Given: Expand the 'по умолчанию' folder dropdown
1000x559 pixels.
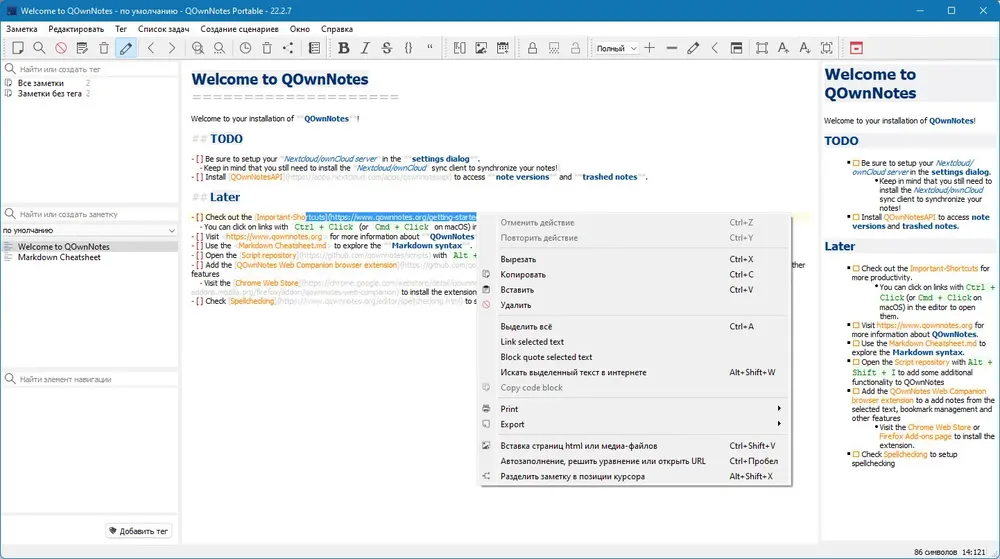Looking at the screenshot, I should point(89,230).
